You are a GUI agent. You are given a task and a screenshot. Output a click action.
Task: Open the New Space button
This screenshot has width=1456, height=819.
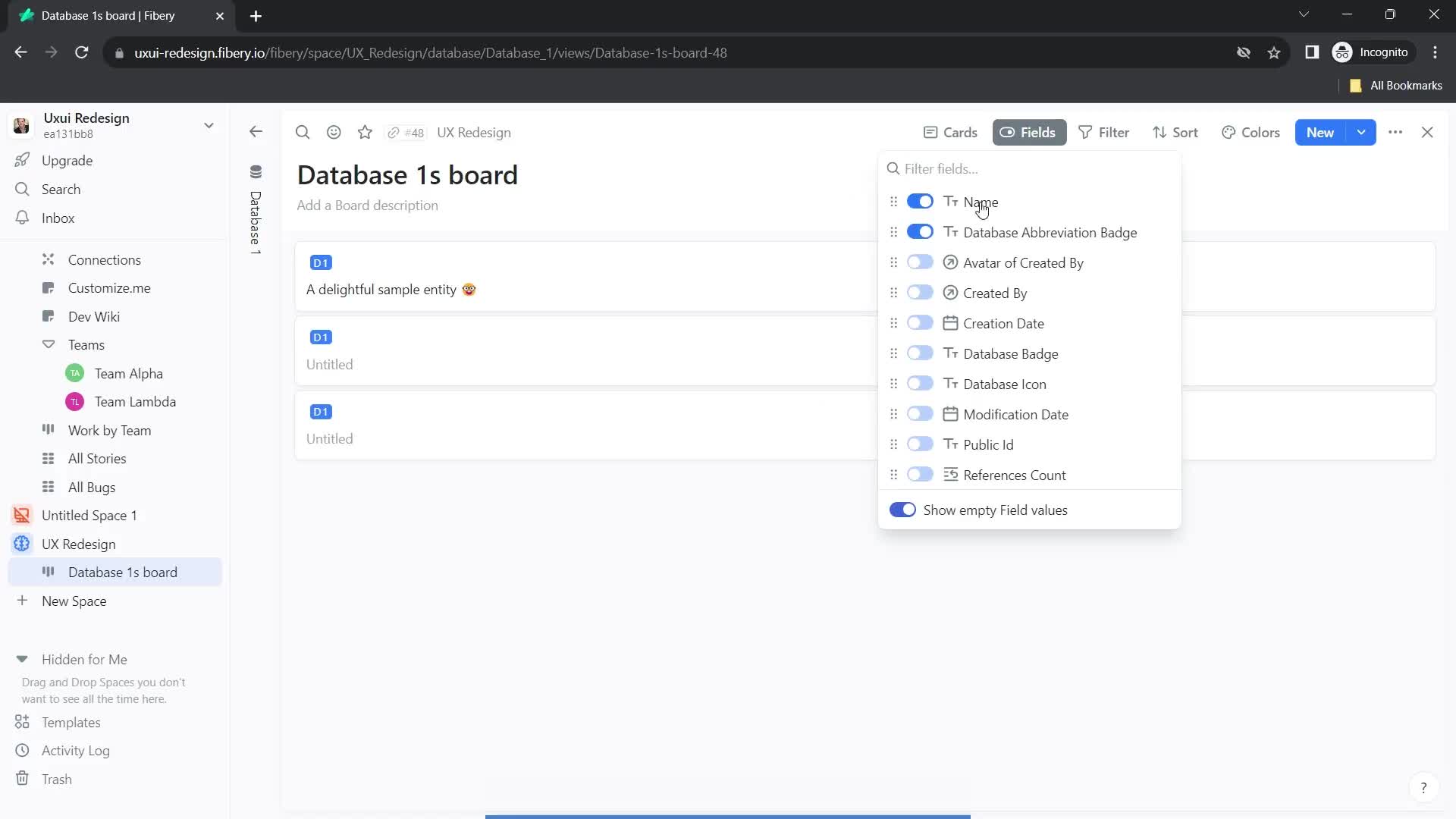coord(73,601)
